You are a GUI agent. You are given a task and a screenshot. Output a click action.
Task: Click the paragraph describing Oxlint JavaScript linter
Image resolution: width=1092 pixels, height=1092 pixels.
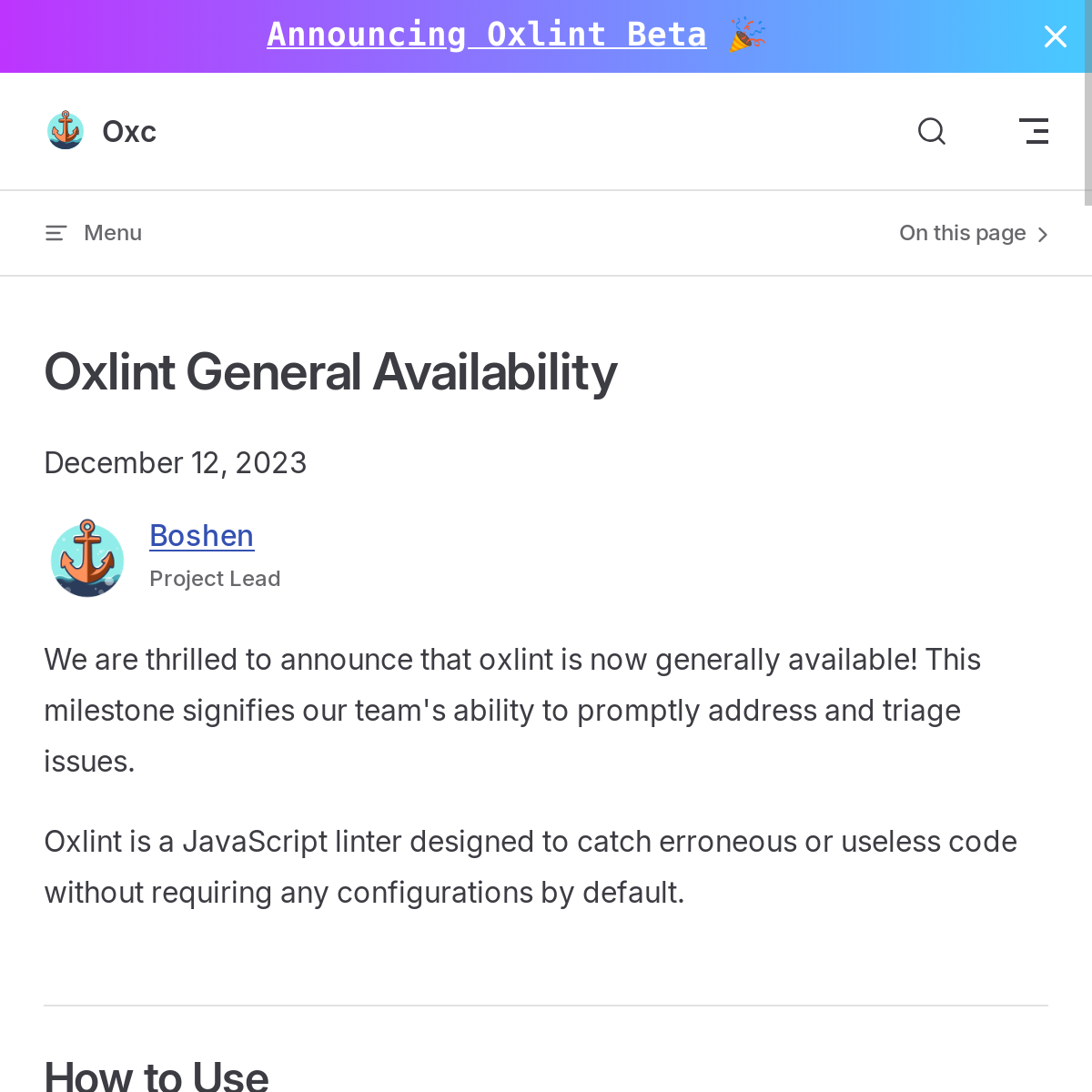[x=531, y=867]
